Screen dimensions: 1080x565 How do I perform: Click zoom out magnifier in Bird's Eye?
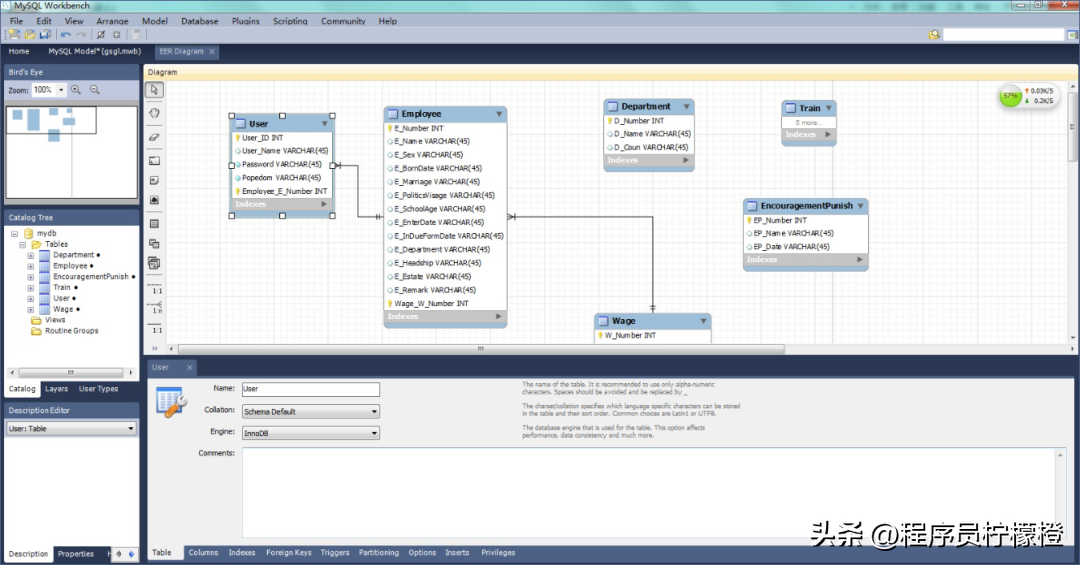[95, 90]
